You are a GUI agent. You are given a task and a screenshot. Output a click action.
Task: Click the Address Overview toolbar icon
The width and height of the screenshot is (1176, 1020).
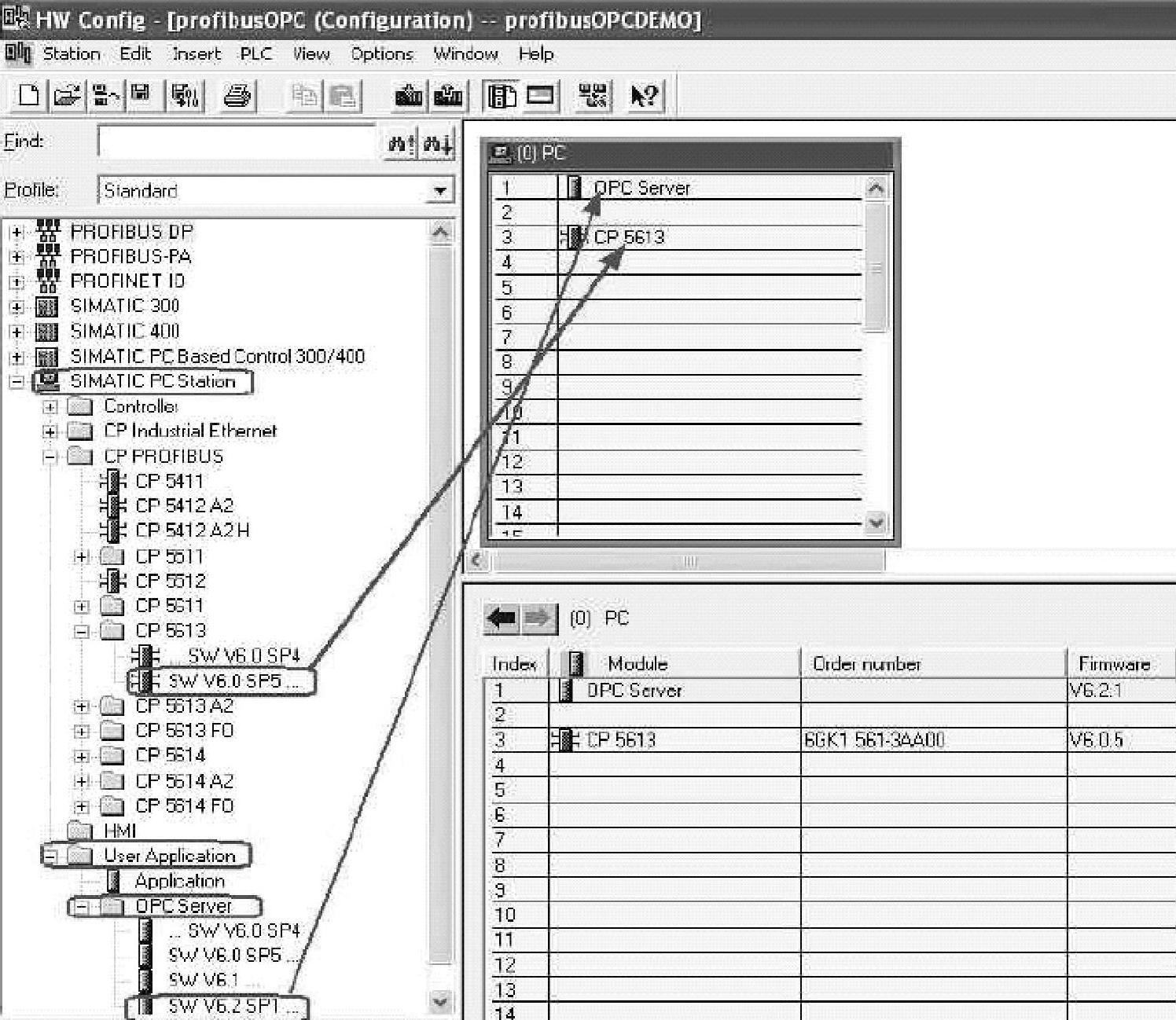540,96
